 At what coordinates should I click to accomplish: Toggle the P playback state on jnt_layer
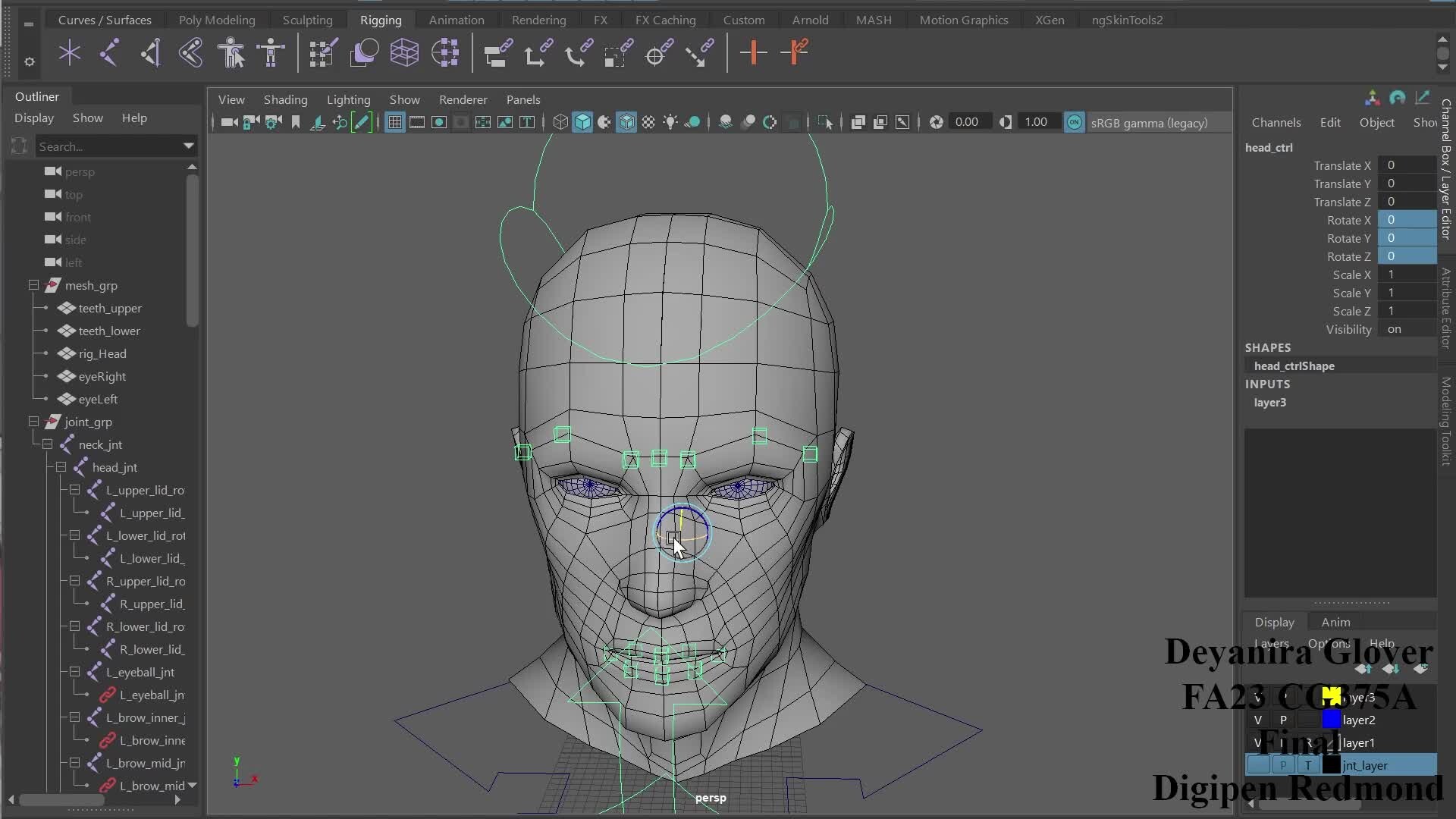(1283, 764)
